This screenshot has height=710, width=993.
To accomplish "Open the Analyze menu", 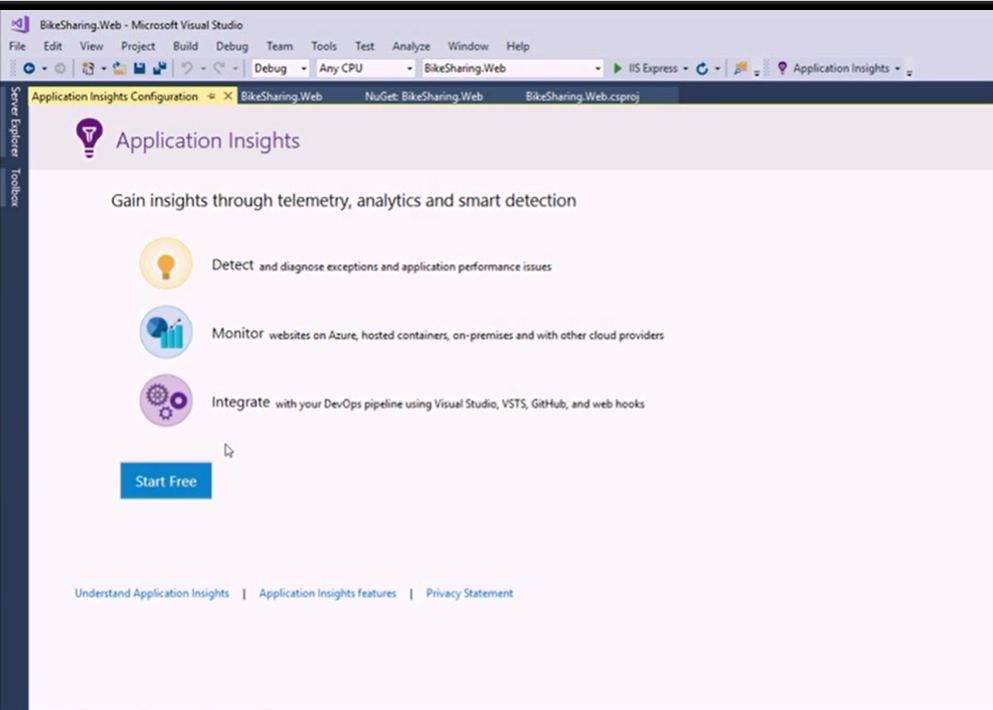I will tap(411, 46).
